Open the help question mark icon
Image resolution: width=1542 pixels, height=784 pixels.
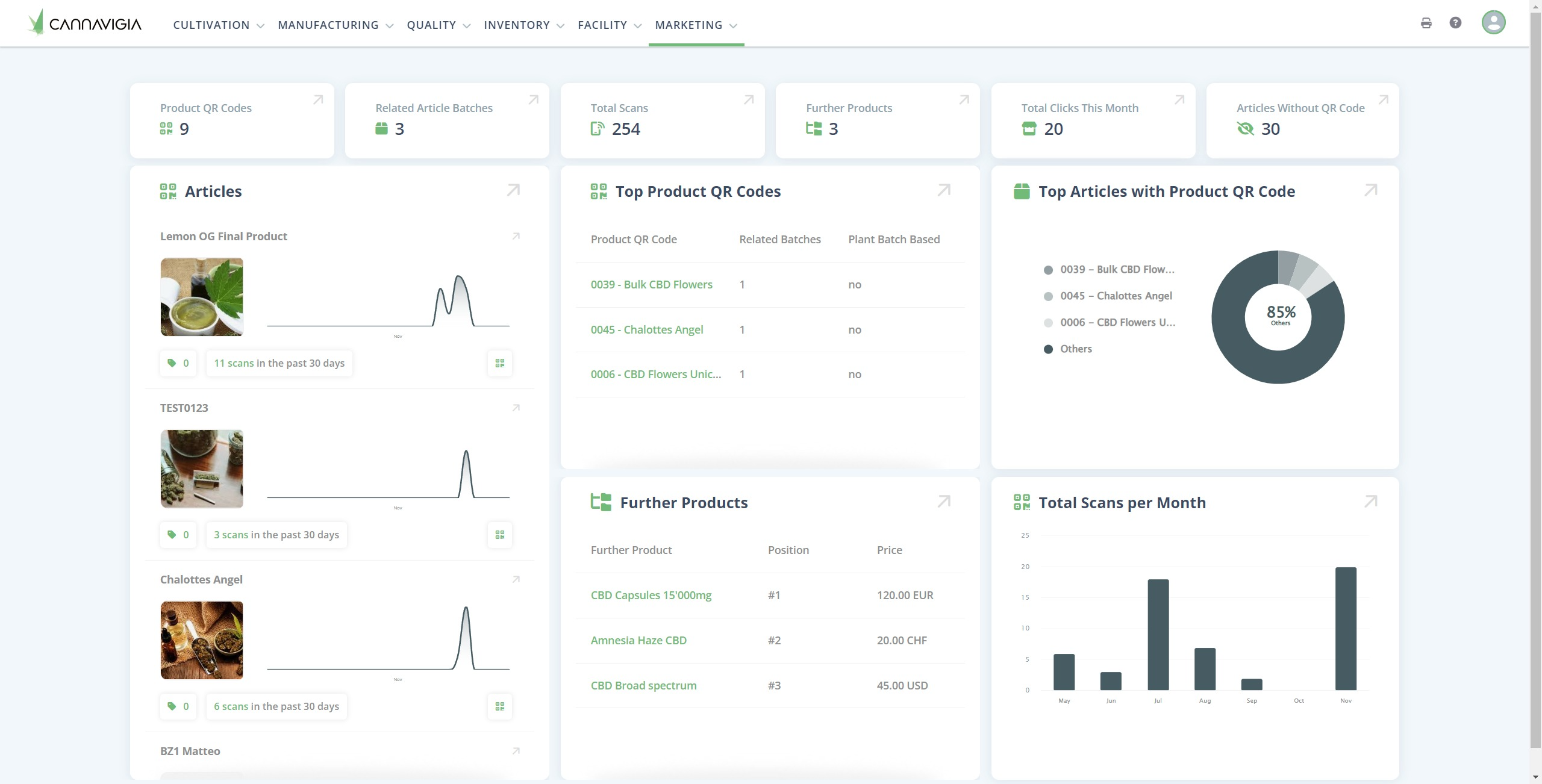tap(1455, 23)
